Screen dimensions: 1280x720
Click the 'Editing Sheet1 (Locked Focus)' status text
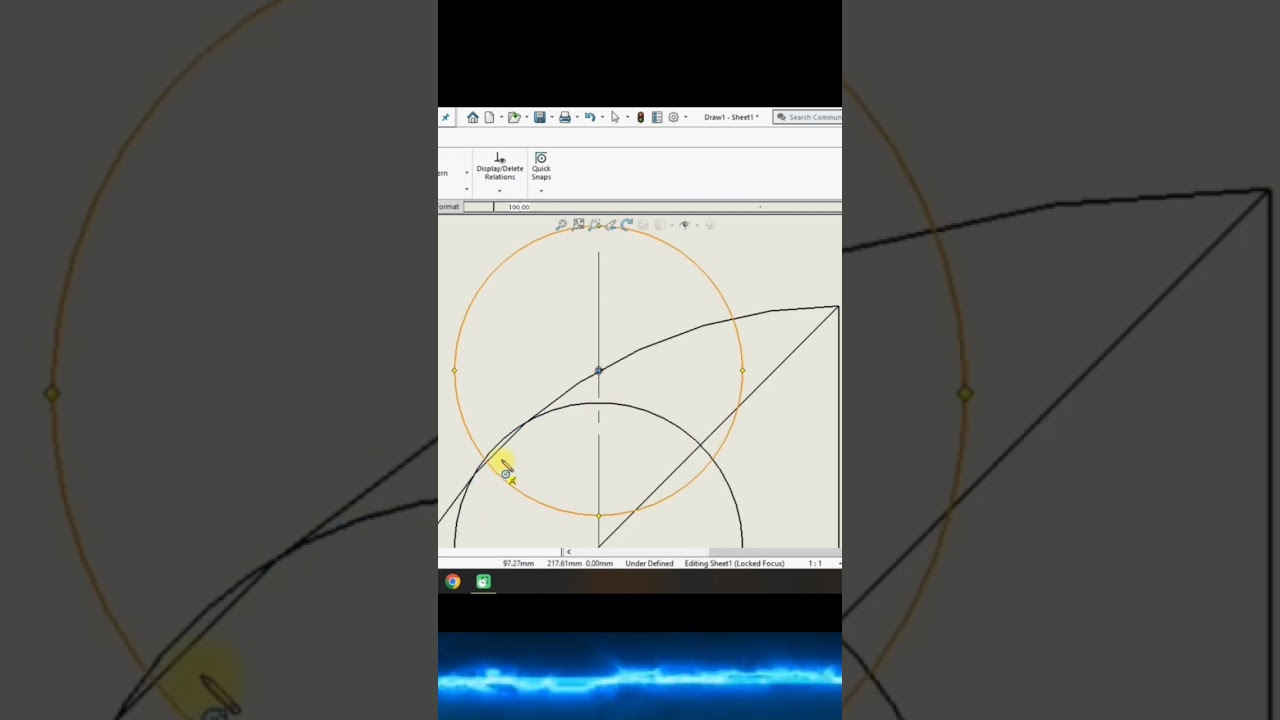734,563
